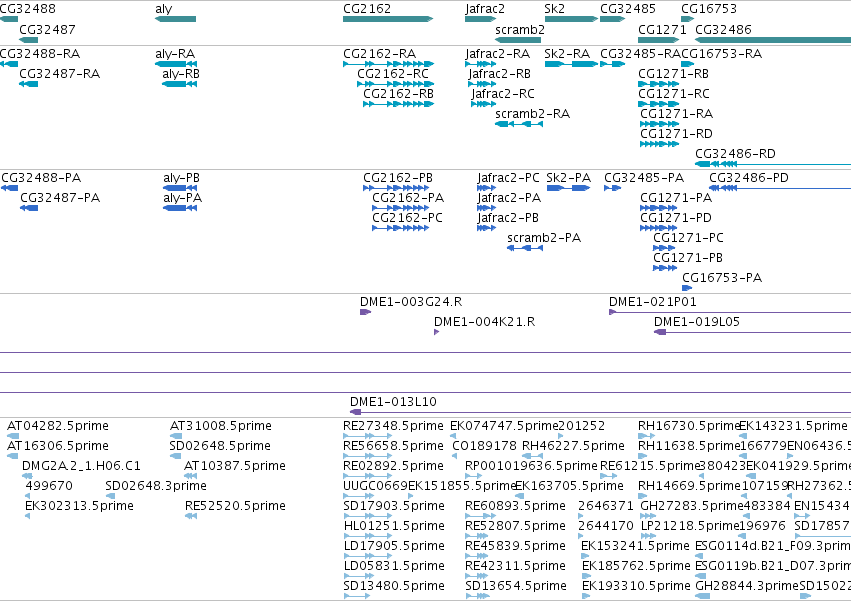851x601 pixels.
Task: Click the DMG2A.2_1.H06.C1 EST label
Action: (81, 466)
